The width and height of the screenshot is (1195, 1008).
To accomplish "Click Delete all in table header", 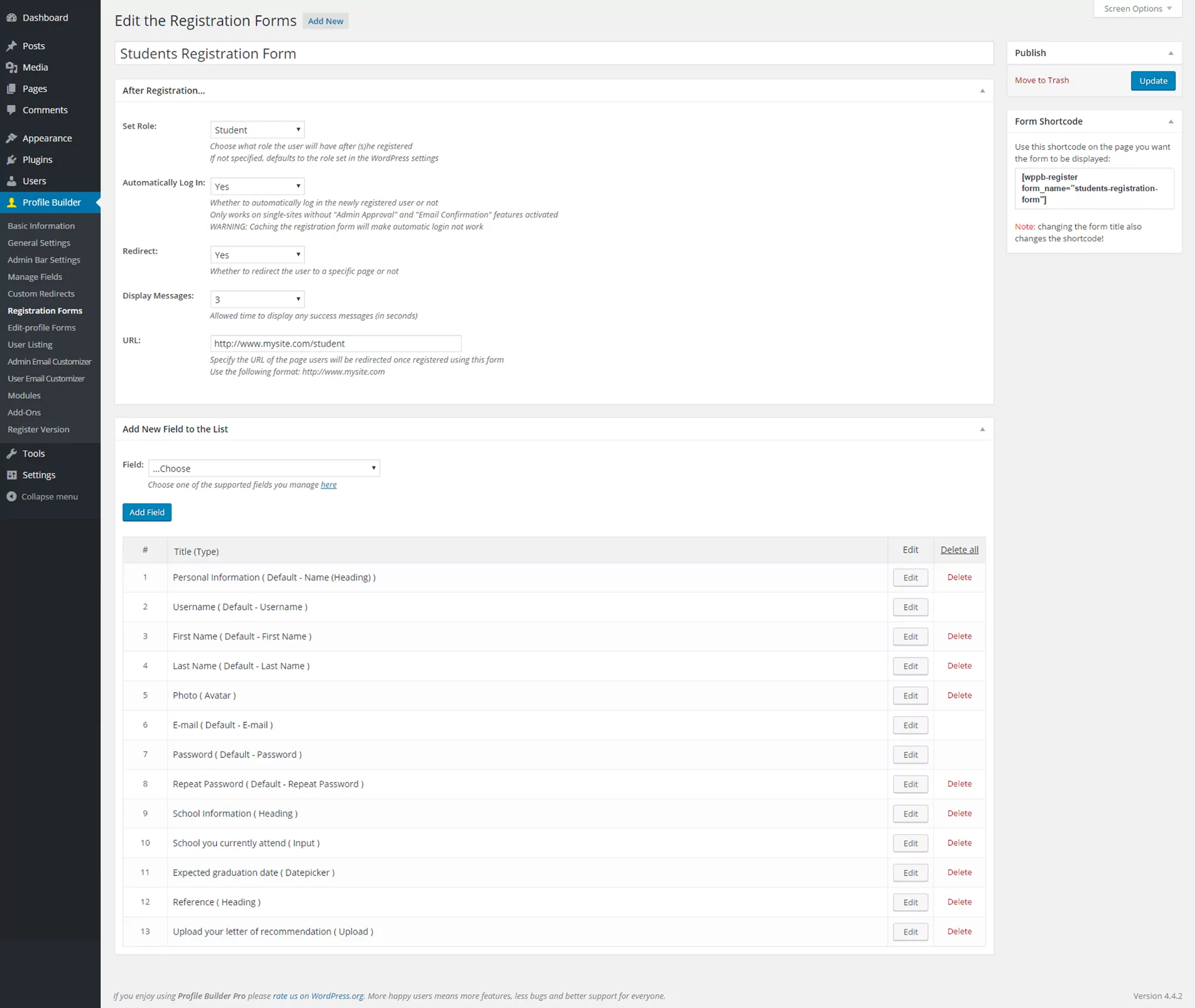I will [959, 550].
